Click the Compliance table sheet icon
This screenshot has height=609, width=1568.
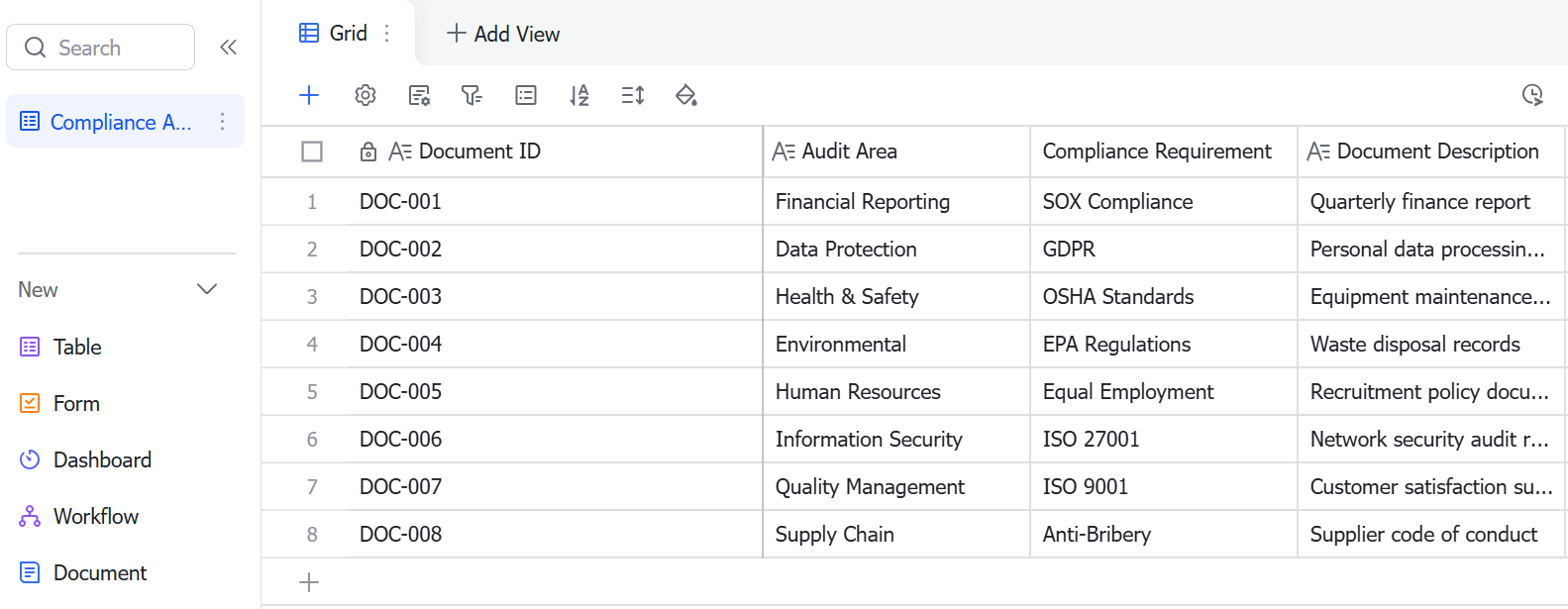[x=30, y=121]
